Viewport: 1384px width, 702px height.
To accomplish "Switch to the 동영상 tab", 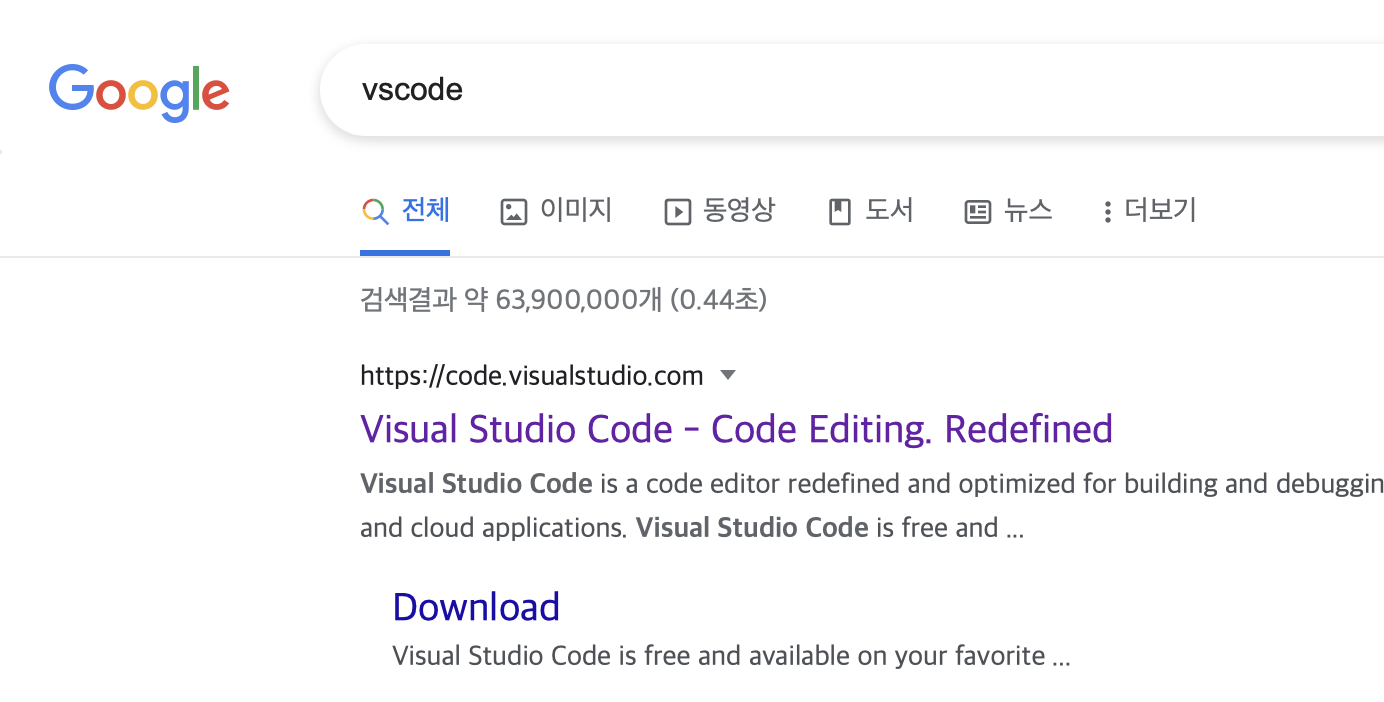I will (720, 211).
